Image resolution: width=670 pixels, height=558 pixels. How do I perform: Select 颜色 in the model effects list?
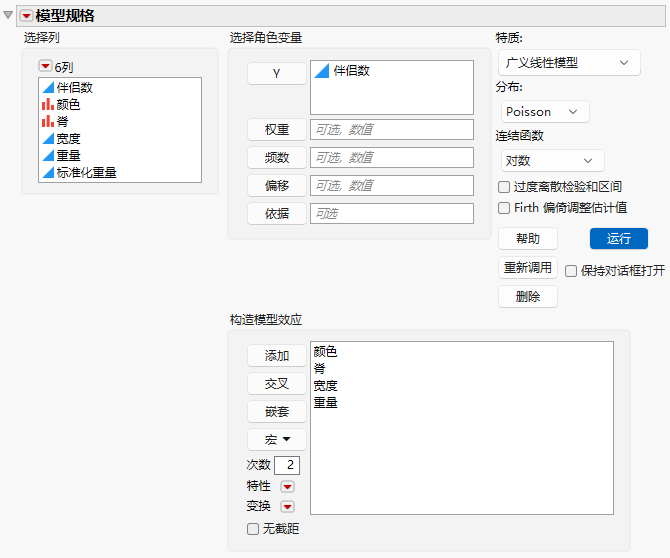coord(325,352)
